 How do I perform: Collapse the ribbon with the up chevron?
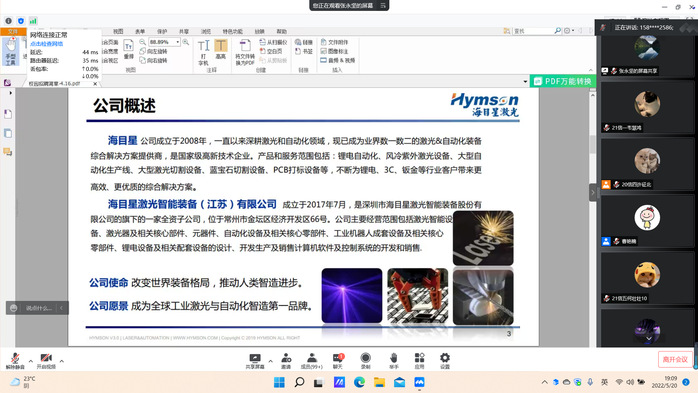click(591, 70)
